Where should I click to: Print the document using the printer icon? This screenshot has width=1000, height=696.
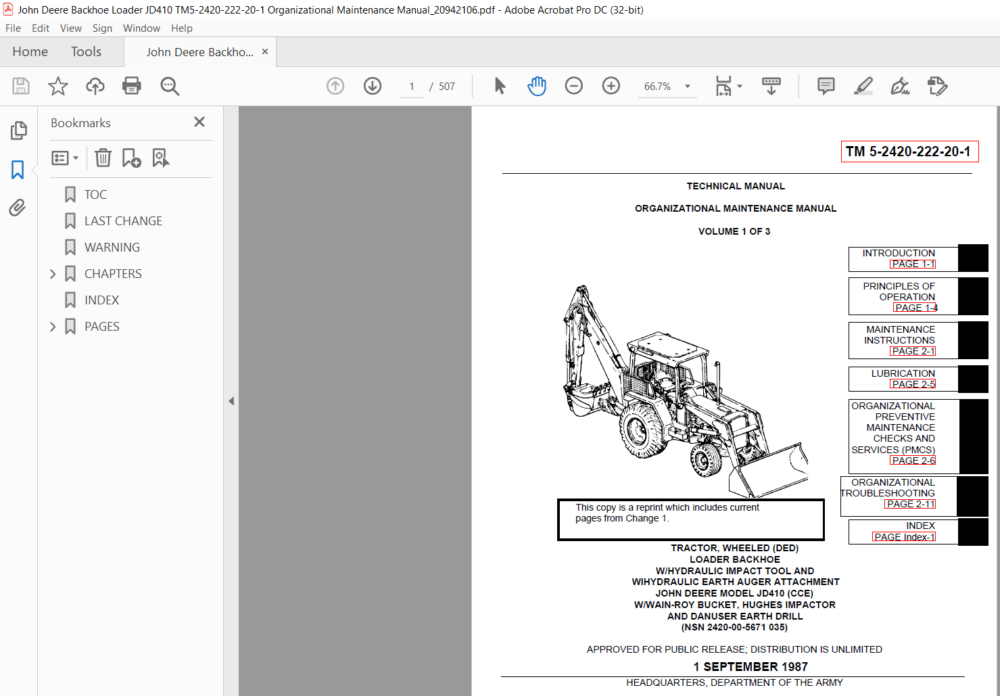tap(131, 86)
